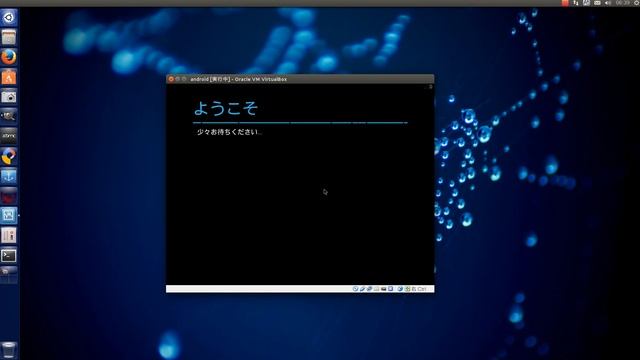
Task: Open the dark red launcher icon
Action: click(x=9, y=196)
